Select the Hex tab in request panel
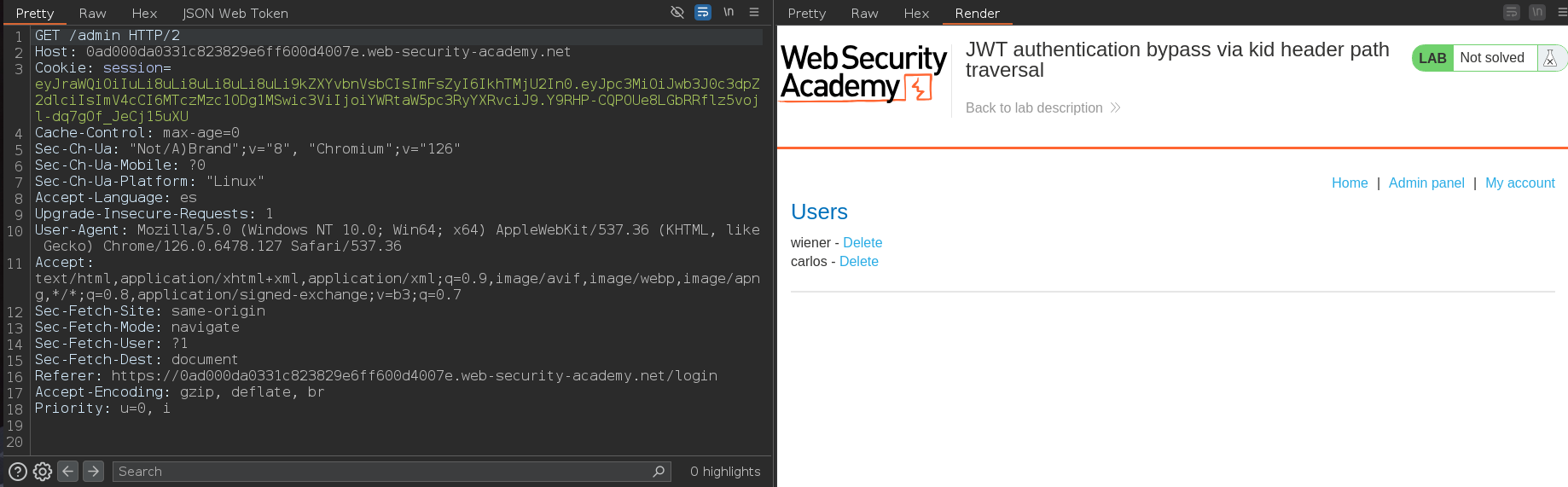This screenshot has height=487, width=1568. (144, 14)
